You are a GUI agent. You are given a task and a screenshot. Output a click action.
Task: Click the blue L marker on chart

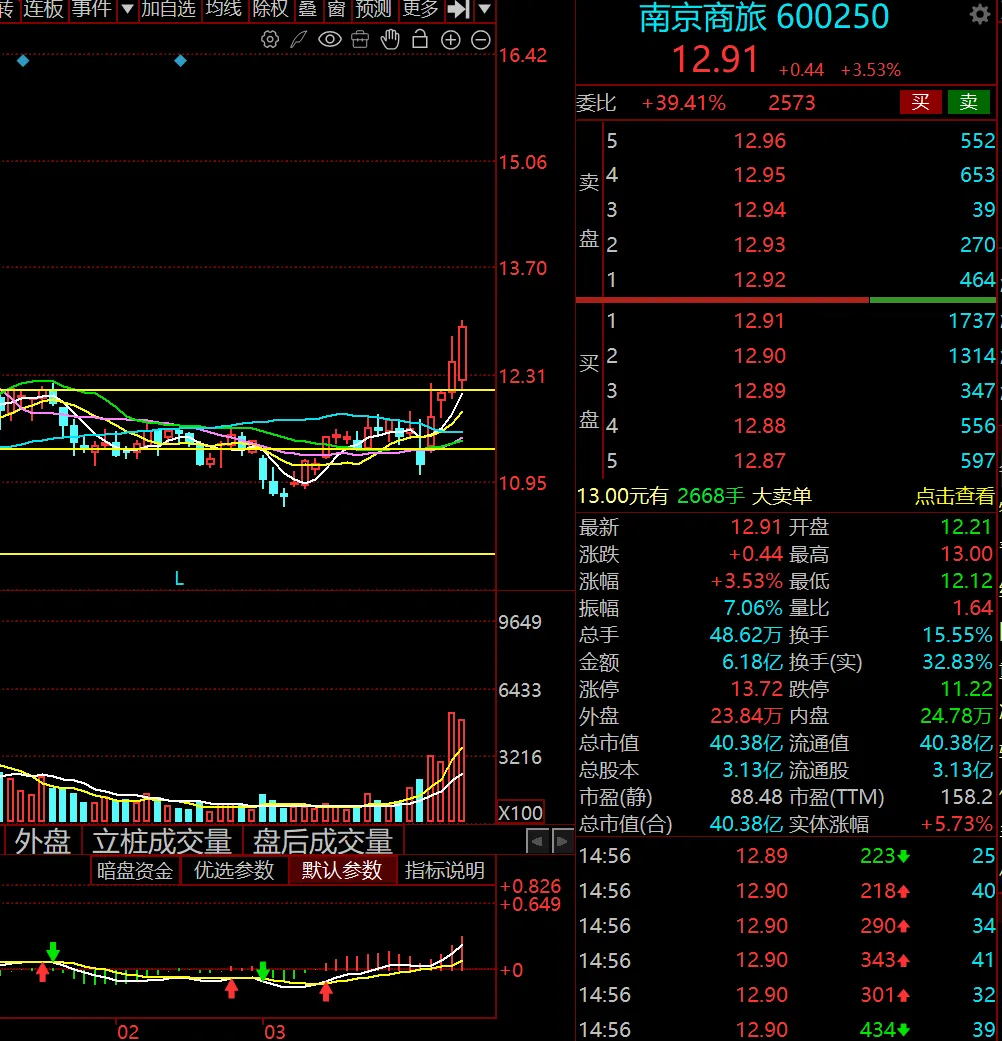click(179, 579)
